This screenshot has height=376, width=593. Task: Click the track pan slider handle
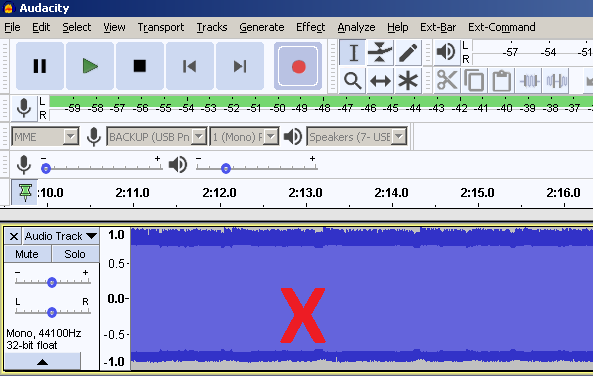[52, 312]
